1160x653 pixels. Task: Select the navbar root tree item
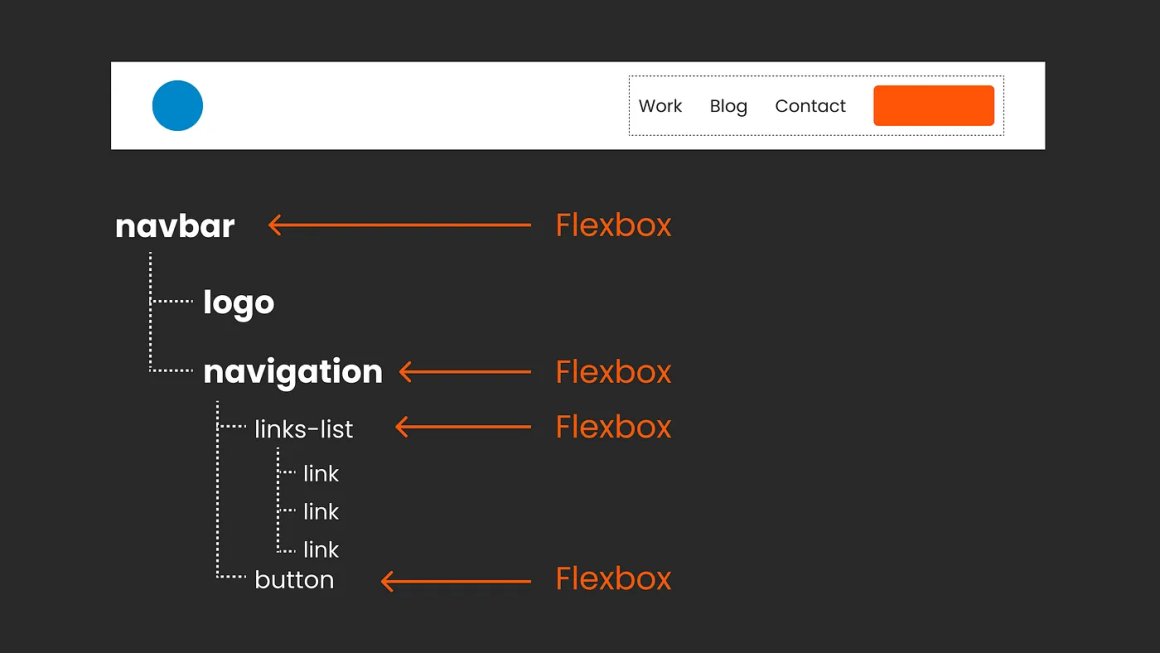pos(175,226)
